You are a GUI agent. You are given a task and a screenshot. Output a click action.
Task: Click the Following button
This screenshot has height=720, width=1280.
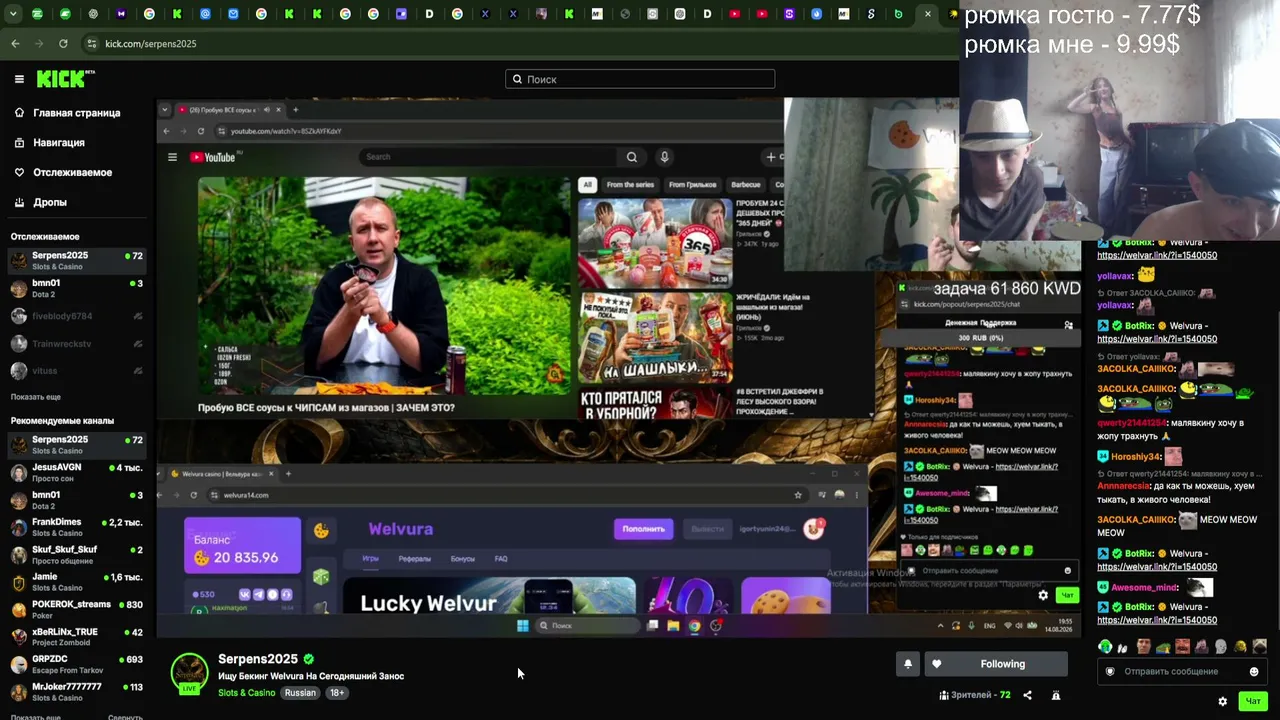995,664
